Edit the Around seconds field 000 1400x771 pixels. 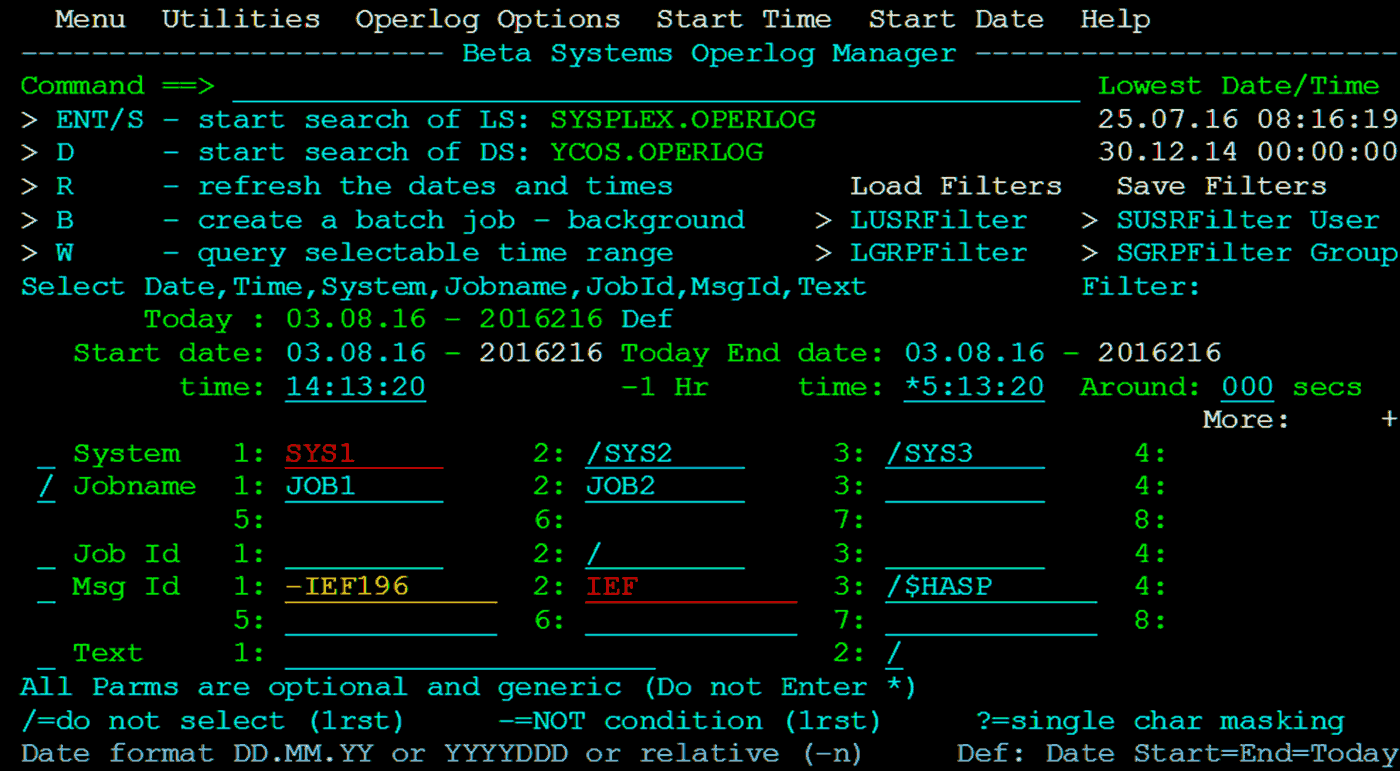1247,387
